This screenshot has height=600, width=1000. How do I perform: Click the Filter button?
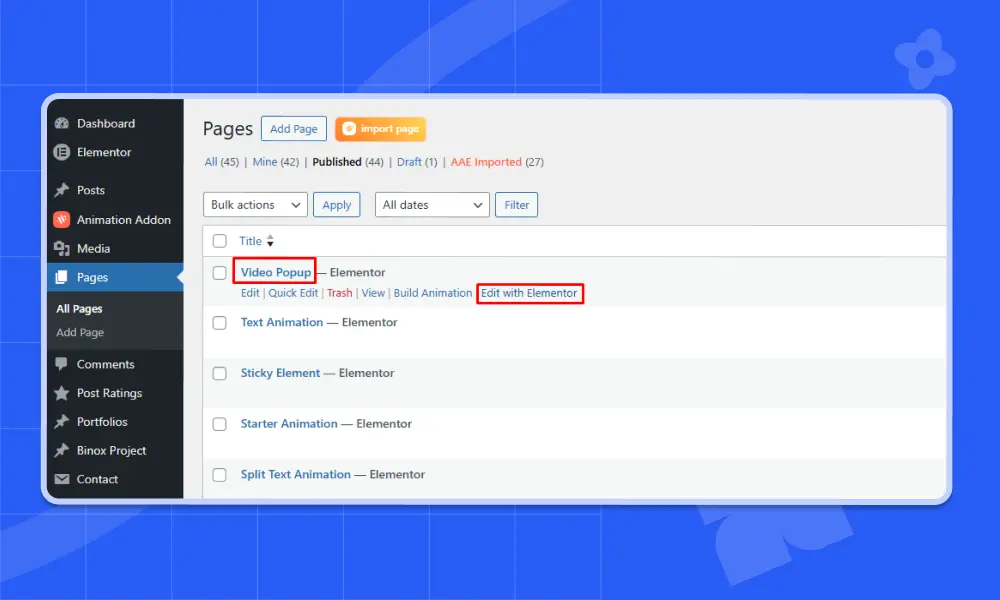tap(517, 205)
